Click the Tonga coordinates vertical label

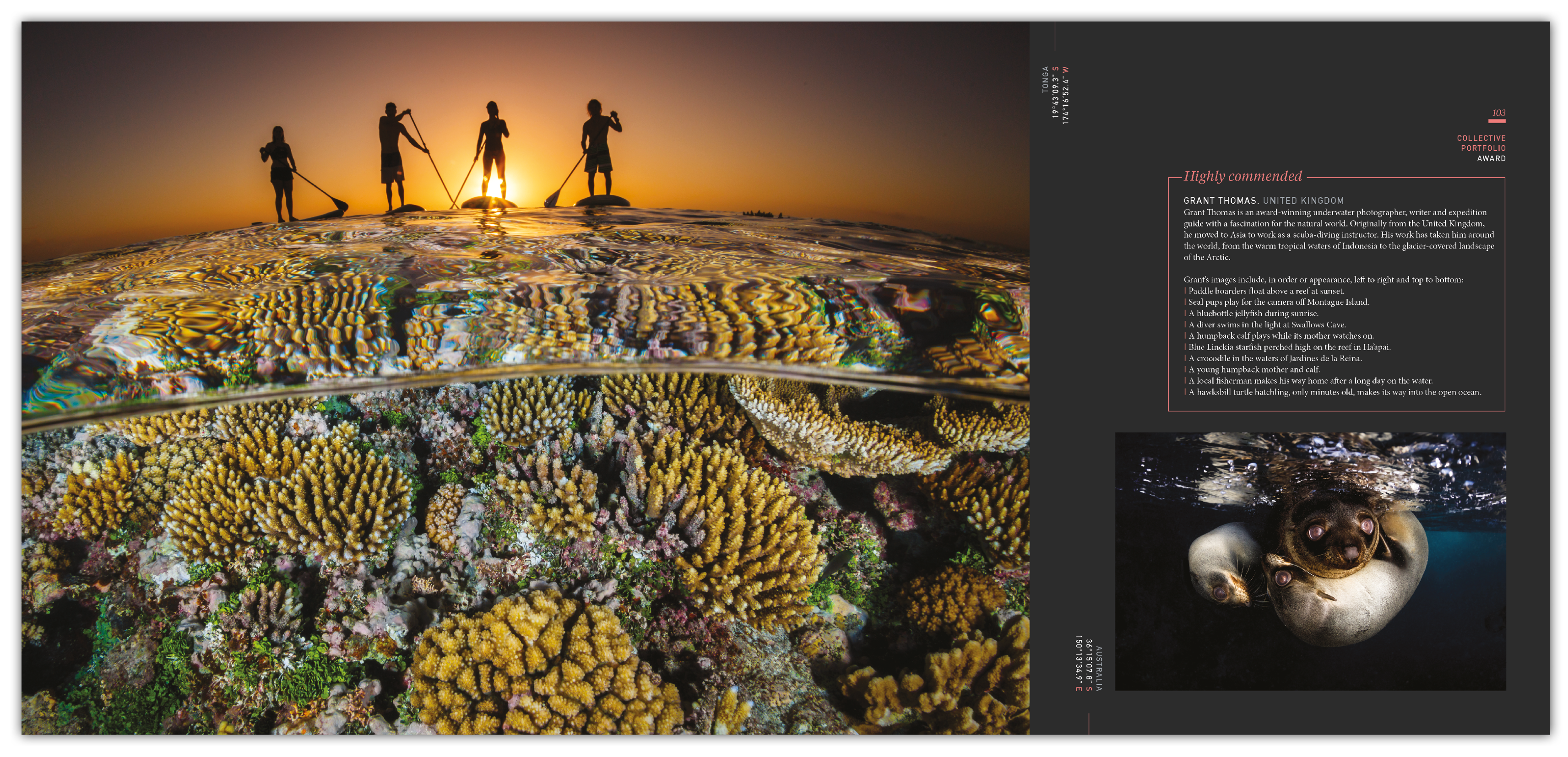pyautogui.click(x=1055, y=95)
